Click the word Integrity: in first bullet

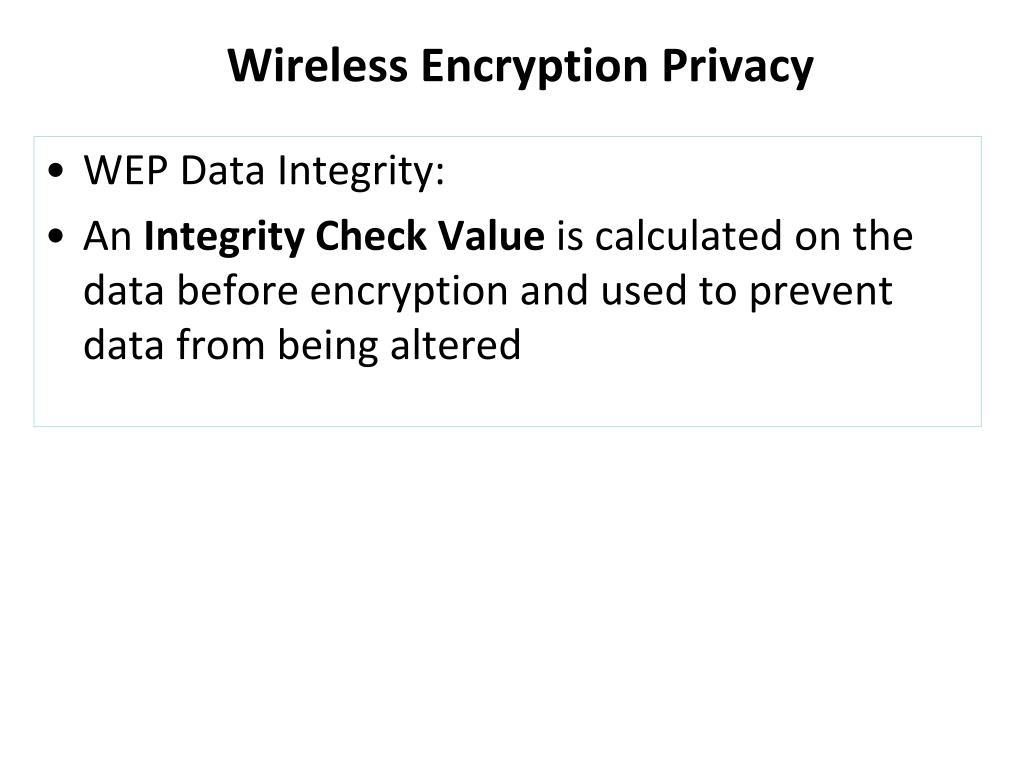360,171
